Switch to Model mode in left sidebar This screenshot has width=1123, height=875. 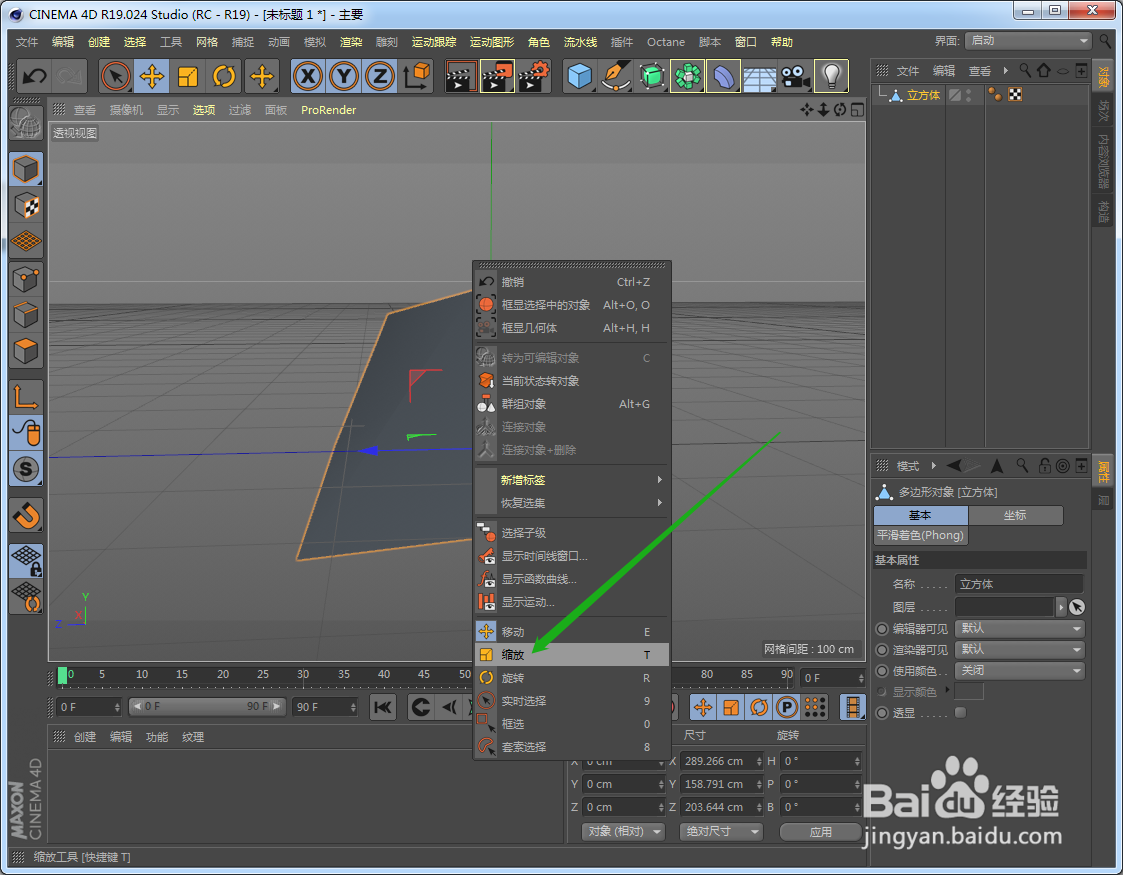[26, 170]
